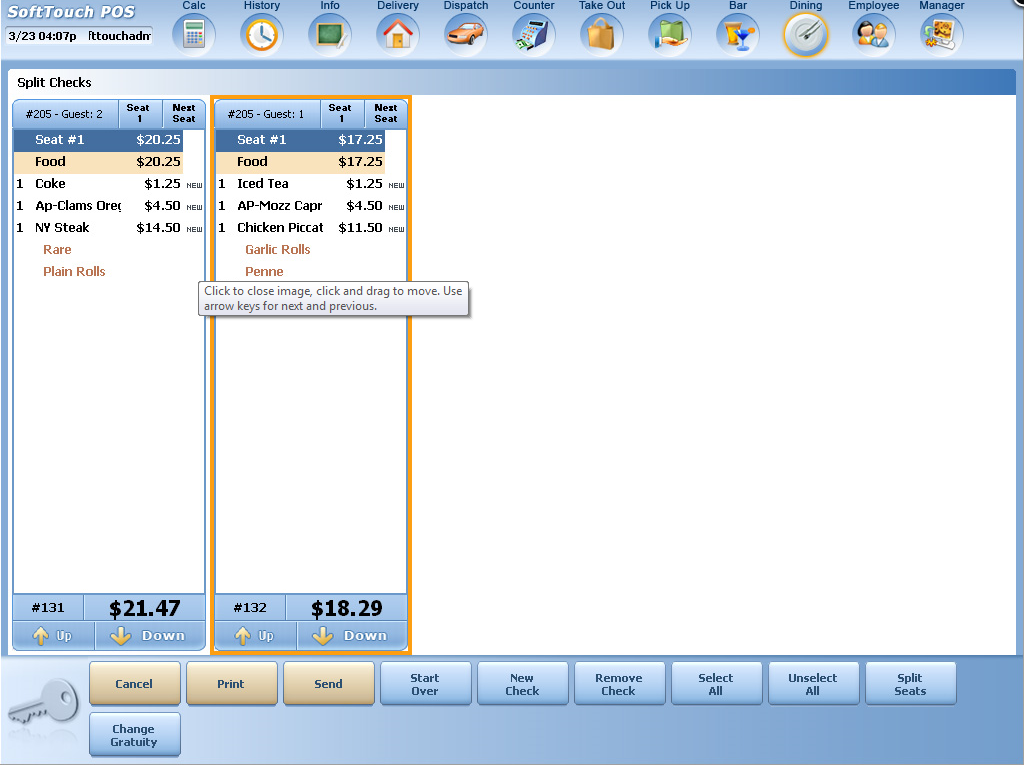Click Split Seats button

(910, 683)
